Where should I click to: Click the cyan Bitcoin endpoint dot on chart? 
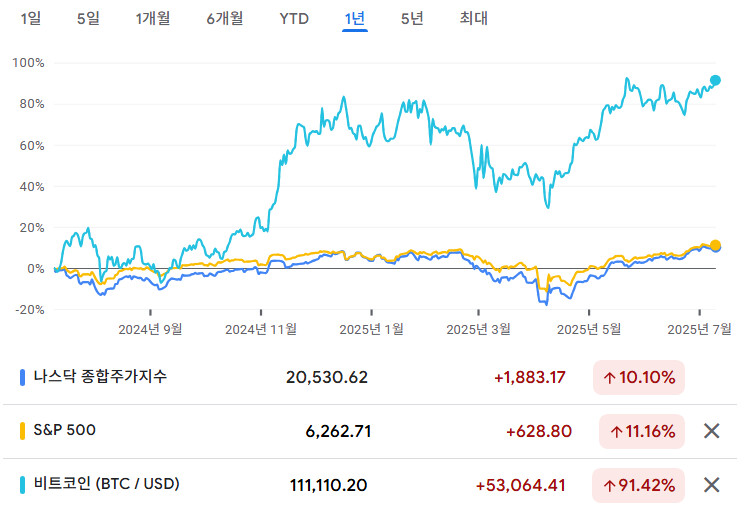coord(715,80)
